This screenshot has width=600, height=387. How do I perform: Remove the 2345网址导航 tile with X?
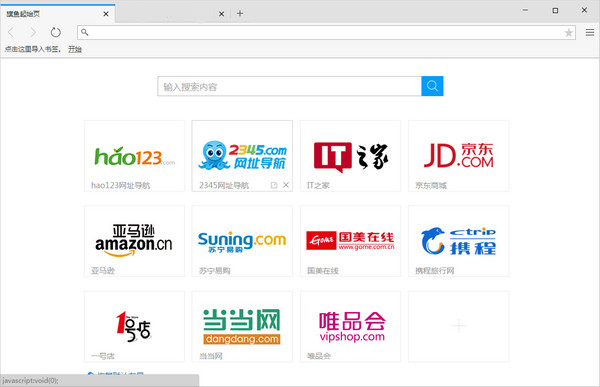286,185
